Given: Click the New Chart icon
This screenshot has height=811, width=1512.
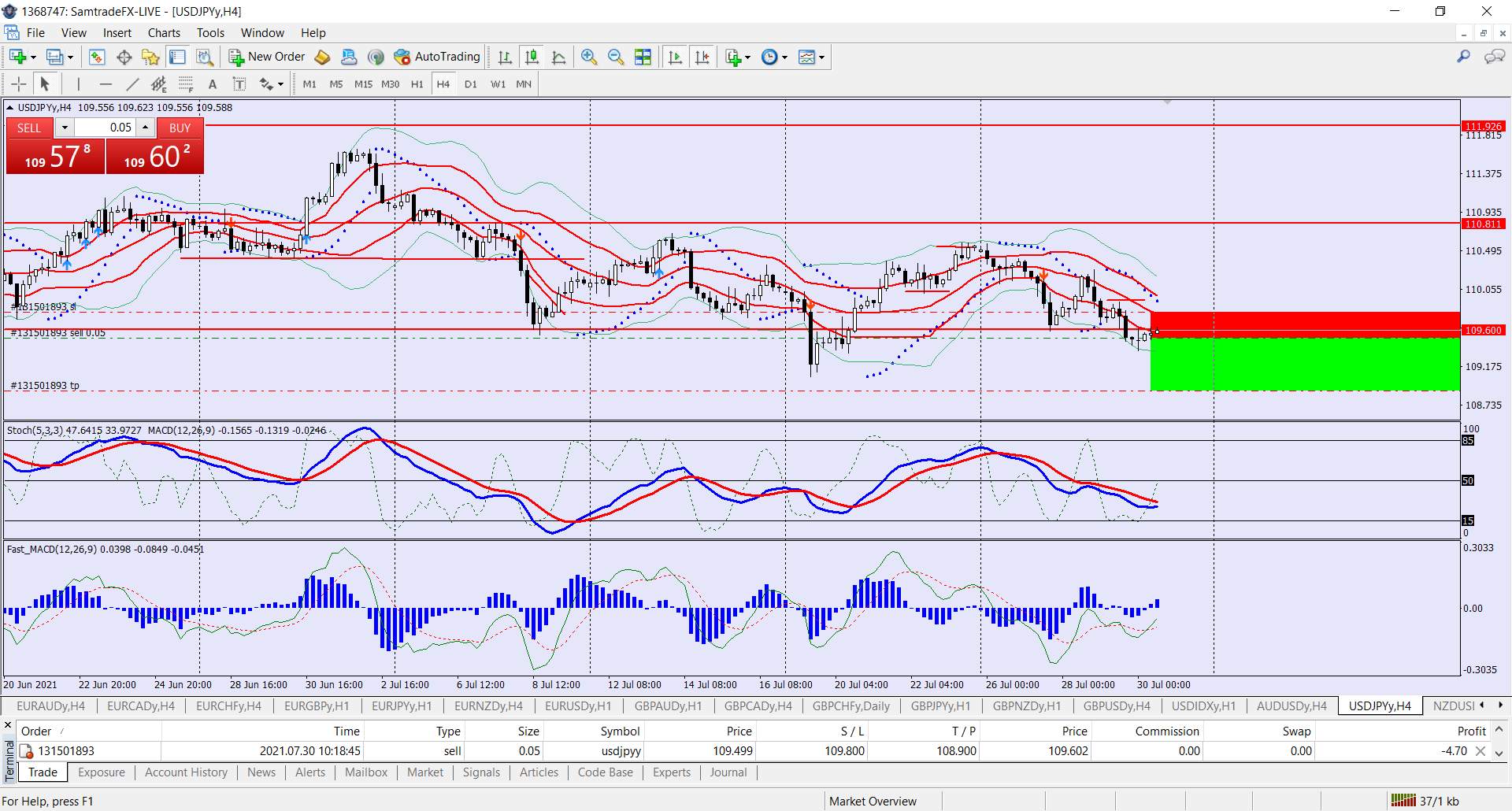Looking at the screenshot, I should pyautogui.click(x=17, y=57).
